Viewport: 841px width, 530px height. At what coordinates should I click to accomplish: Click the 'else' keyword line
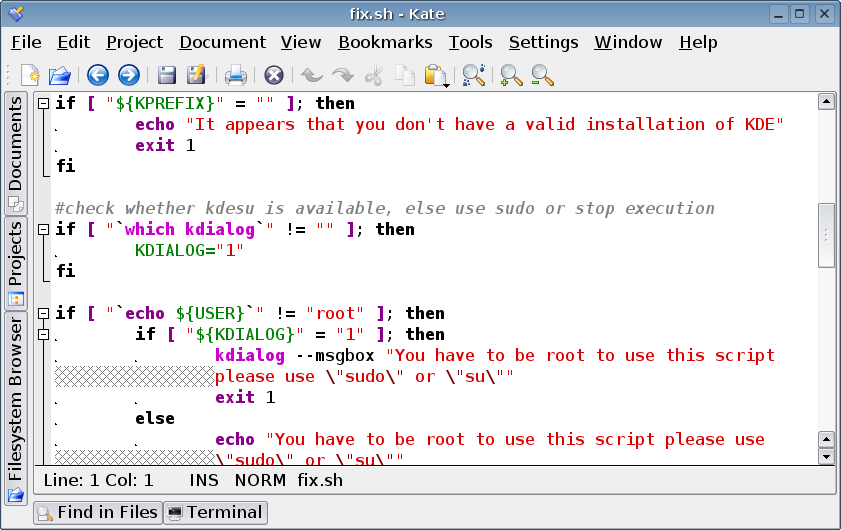[154, 418]
